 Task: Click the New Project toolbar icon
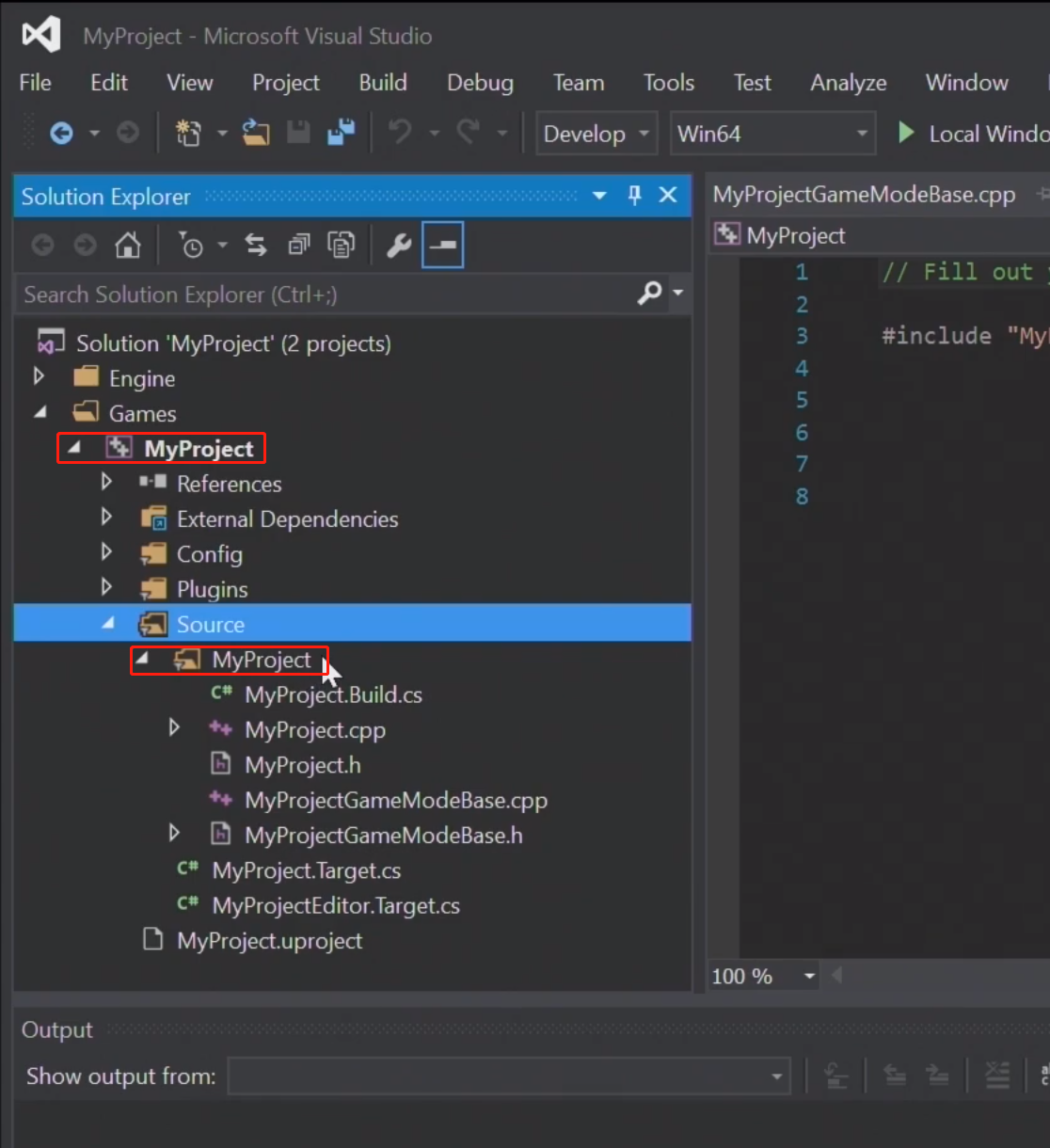click(188, 134)
